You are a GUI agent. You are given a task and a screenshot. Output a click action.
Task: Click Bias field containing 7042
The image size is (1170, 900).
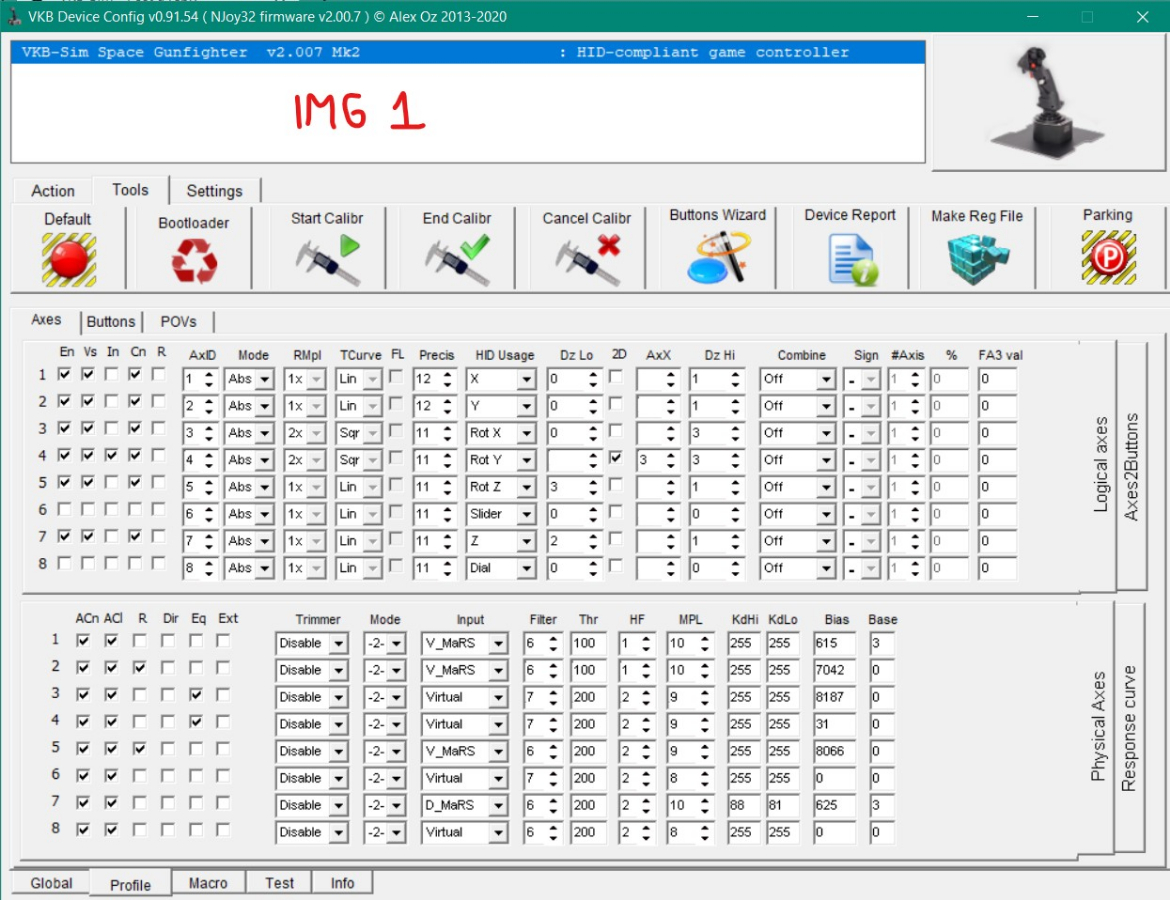(834, 670)
